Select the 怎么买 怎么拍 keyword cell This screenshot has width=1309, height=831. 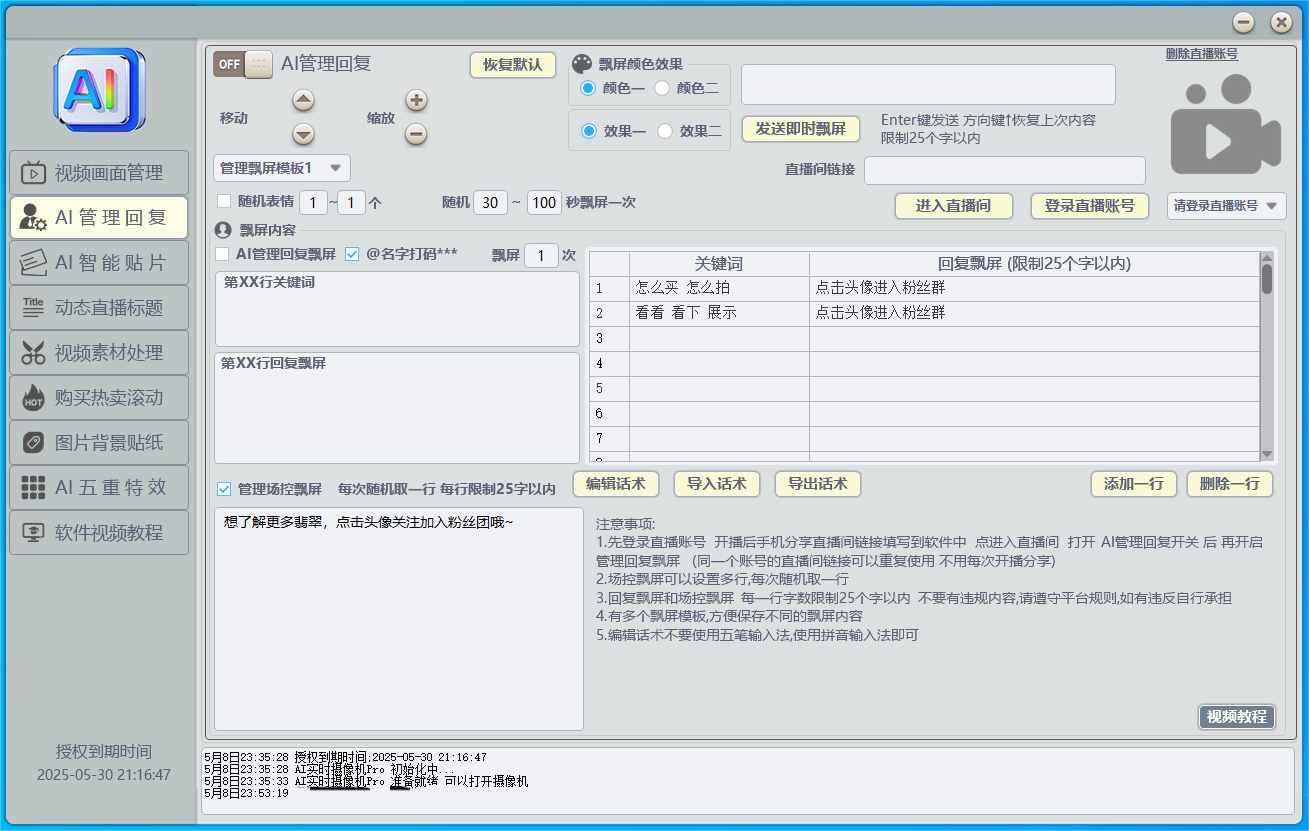719,288
